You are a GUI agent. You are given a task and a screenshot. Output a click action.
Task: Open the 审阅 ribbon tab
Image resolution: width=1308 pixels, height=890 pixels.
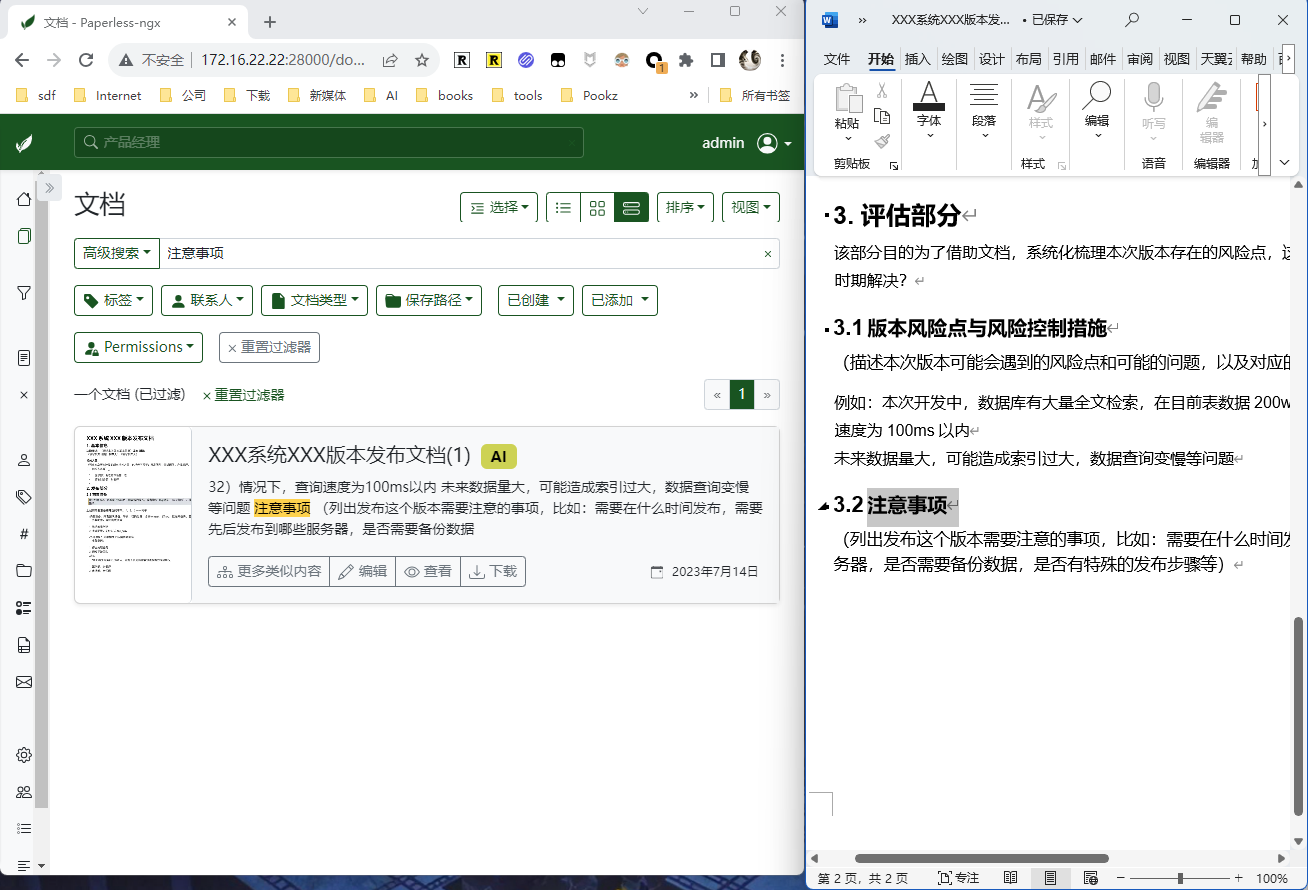[x=1140, y=59]
